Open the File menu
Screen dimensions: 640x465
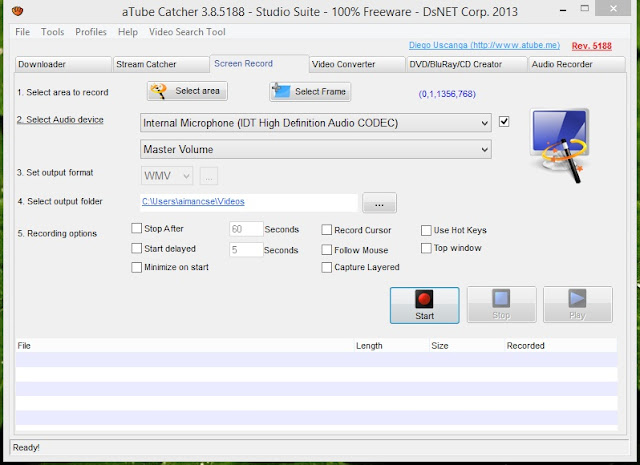pyautogui.click(x=22, y=32)
